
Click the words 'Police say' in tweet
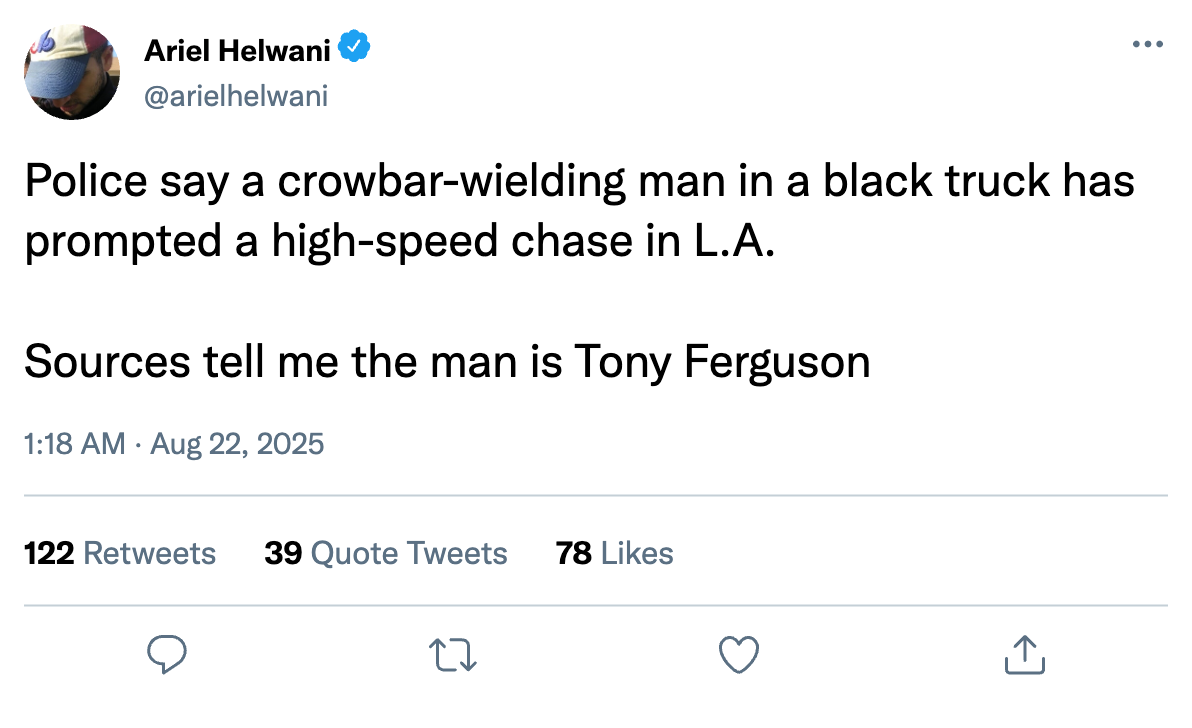[x=126, y=182]
